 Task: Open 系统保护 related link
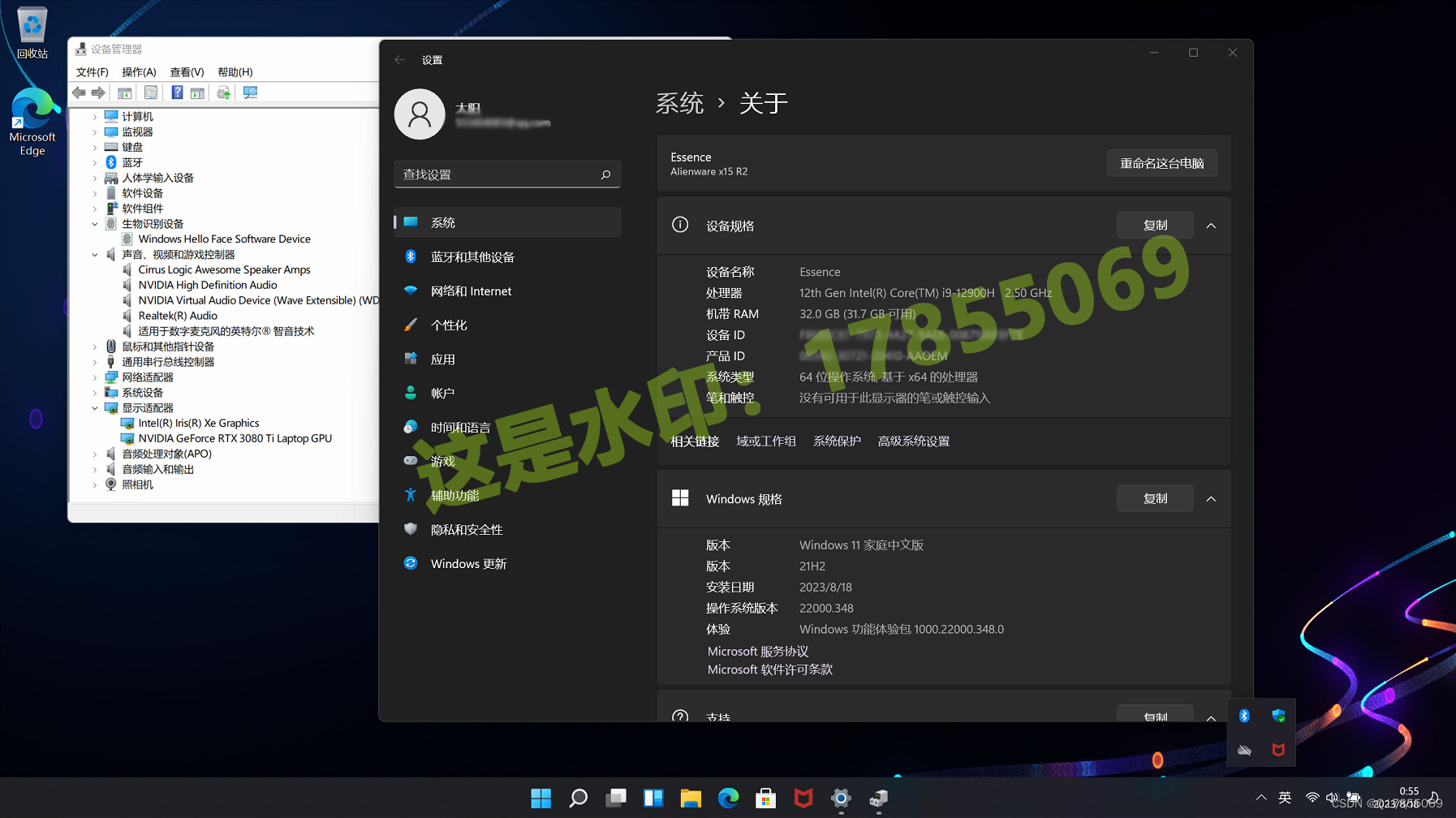coord(837,441)
